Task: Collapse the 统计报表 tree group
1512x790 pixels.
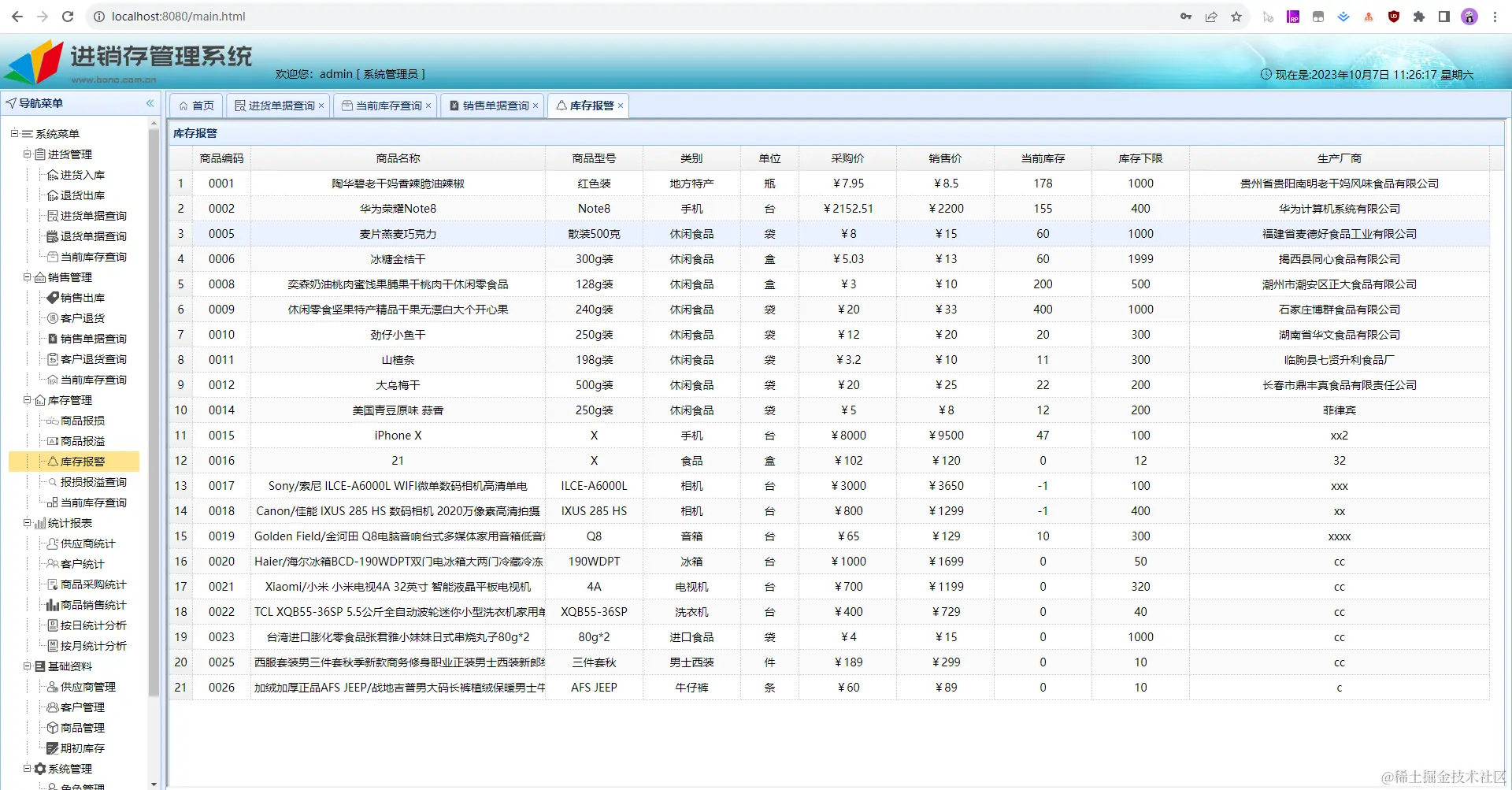Action: (x=27, y=523)
